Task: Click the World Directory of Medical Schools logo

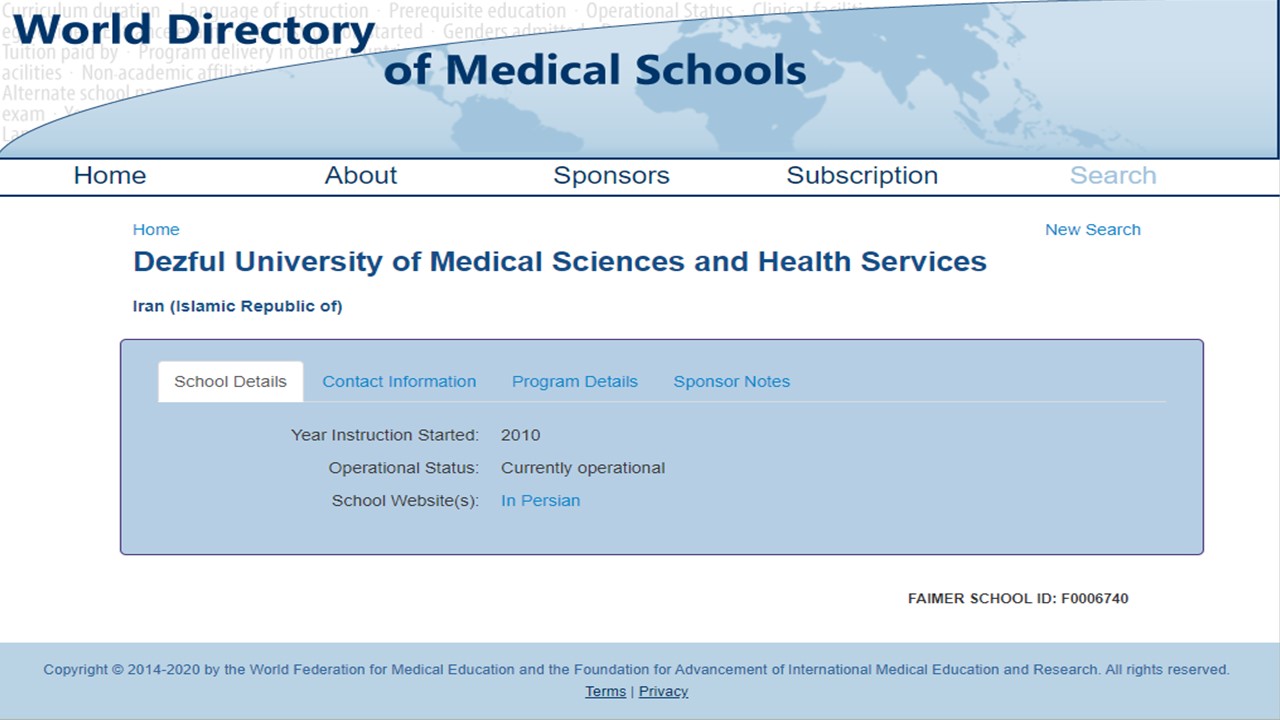Action: pos(410,50)
